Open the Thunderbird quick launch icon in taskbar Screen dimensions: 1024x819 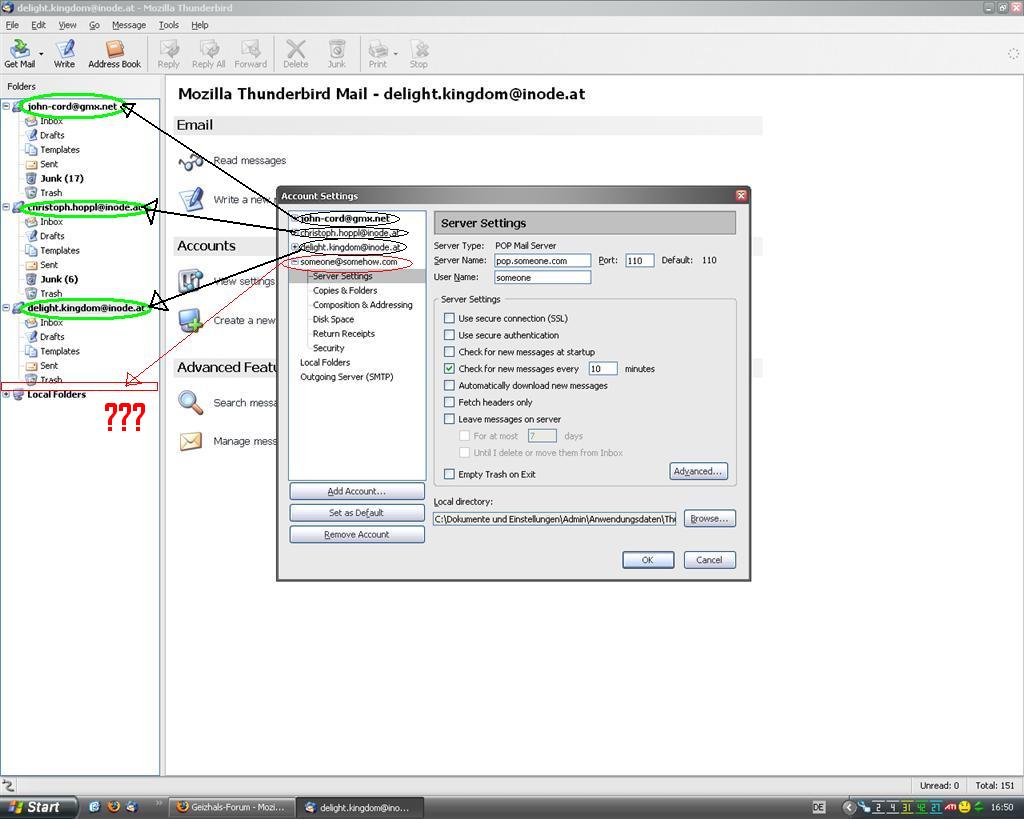pyautogui.click(x=132, y=807)
